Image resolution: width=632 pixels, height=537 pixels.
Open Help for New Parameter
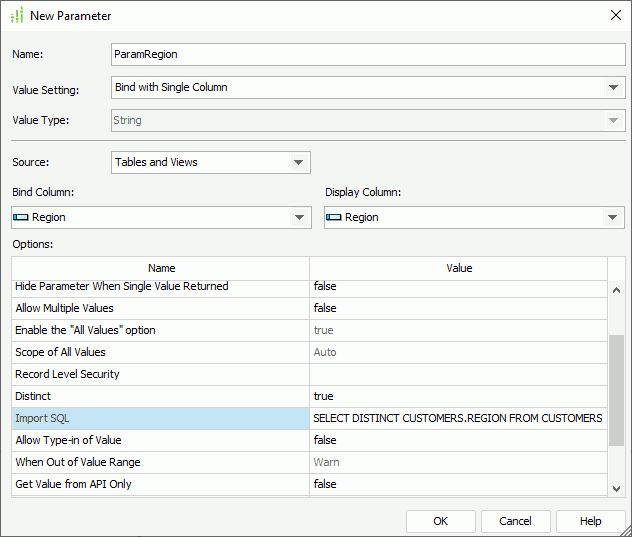[590, 521]
